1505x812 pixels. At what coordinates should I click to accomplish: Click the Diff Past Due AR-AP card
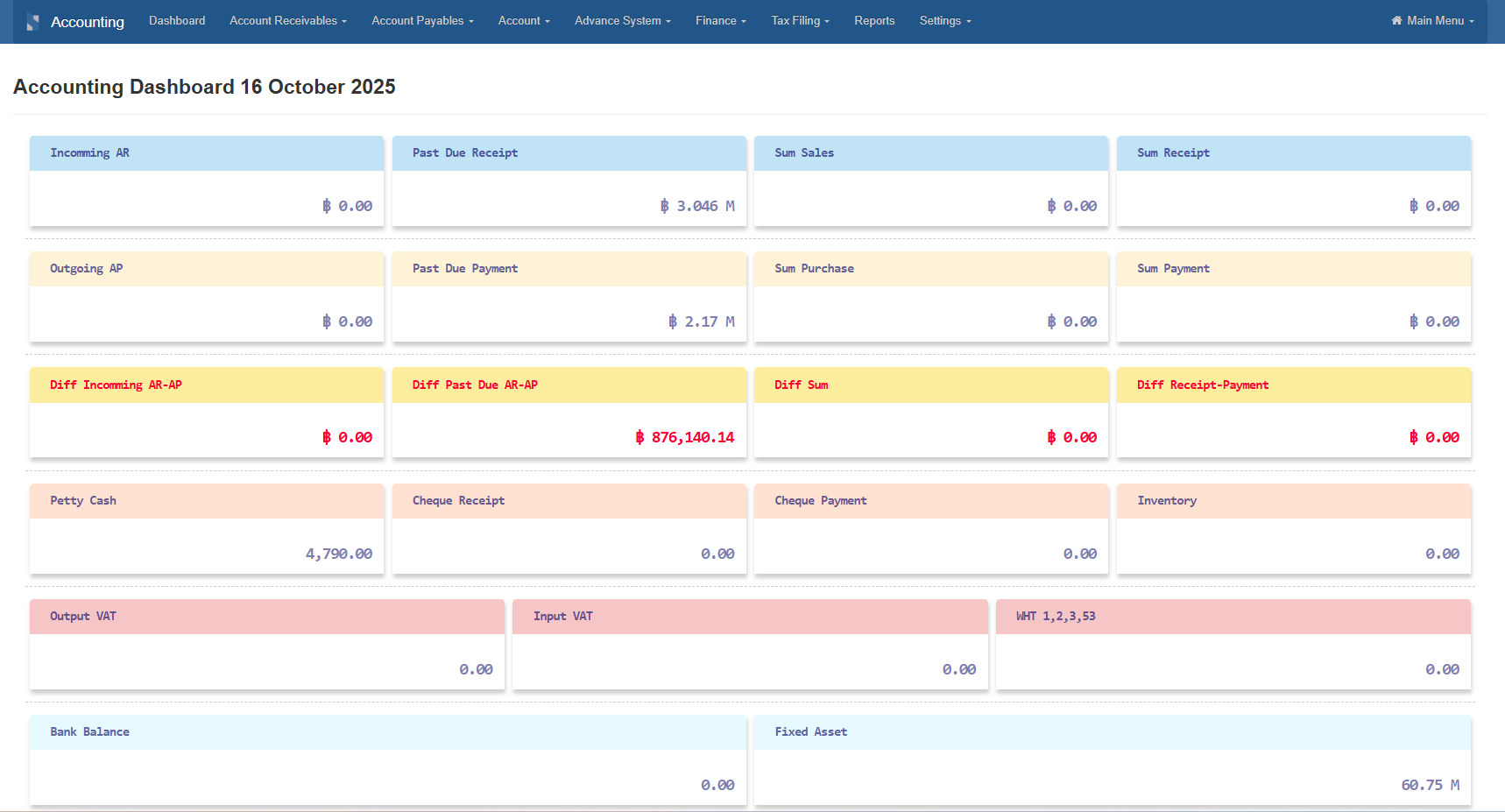[x=569, y=412]
